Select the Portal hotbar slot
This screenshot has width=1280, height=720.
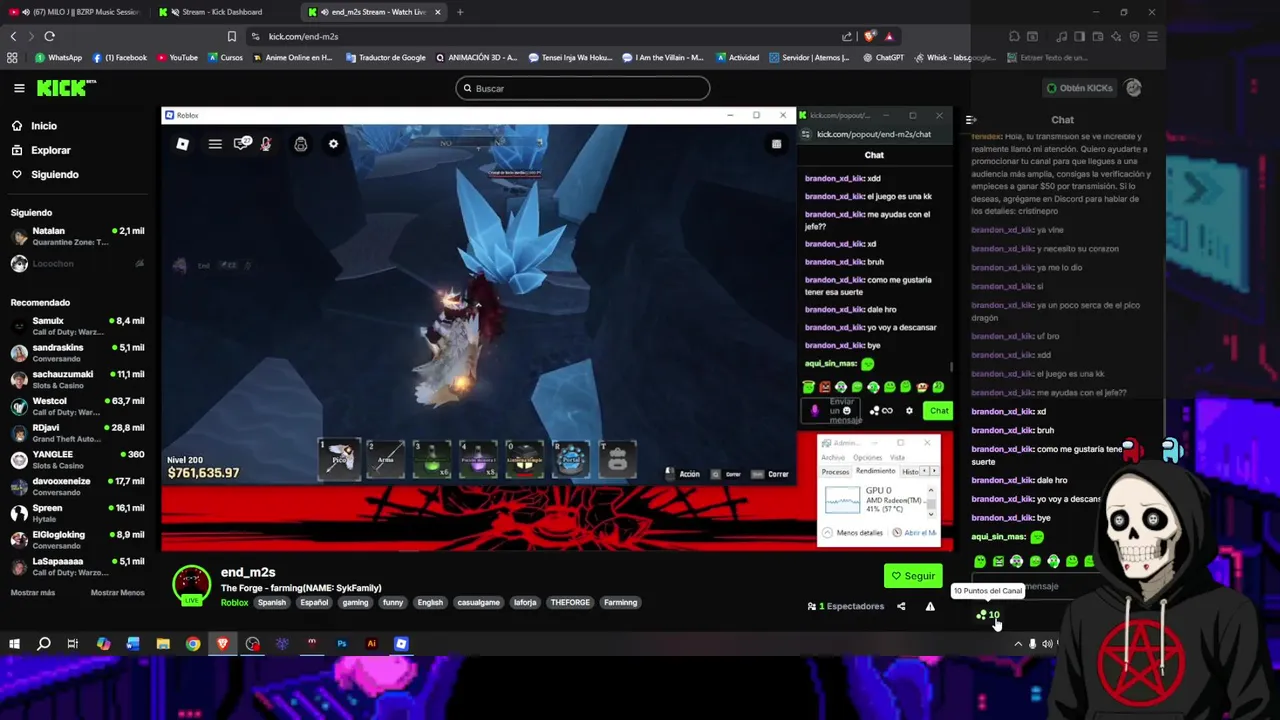pyautogui.click(x=571, y=459)
